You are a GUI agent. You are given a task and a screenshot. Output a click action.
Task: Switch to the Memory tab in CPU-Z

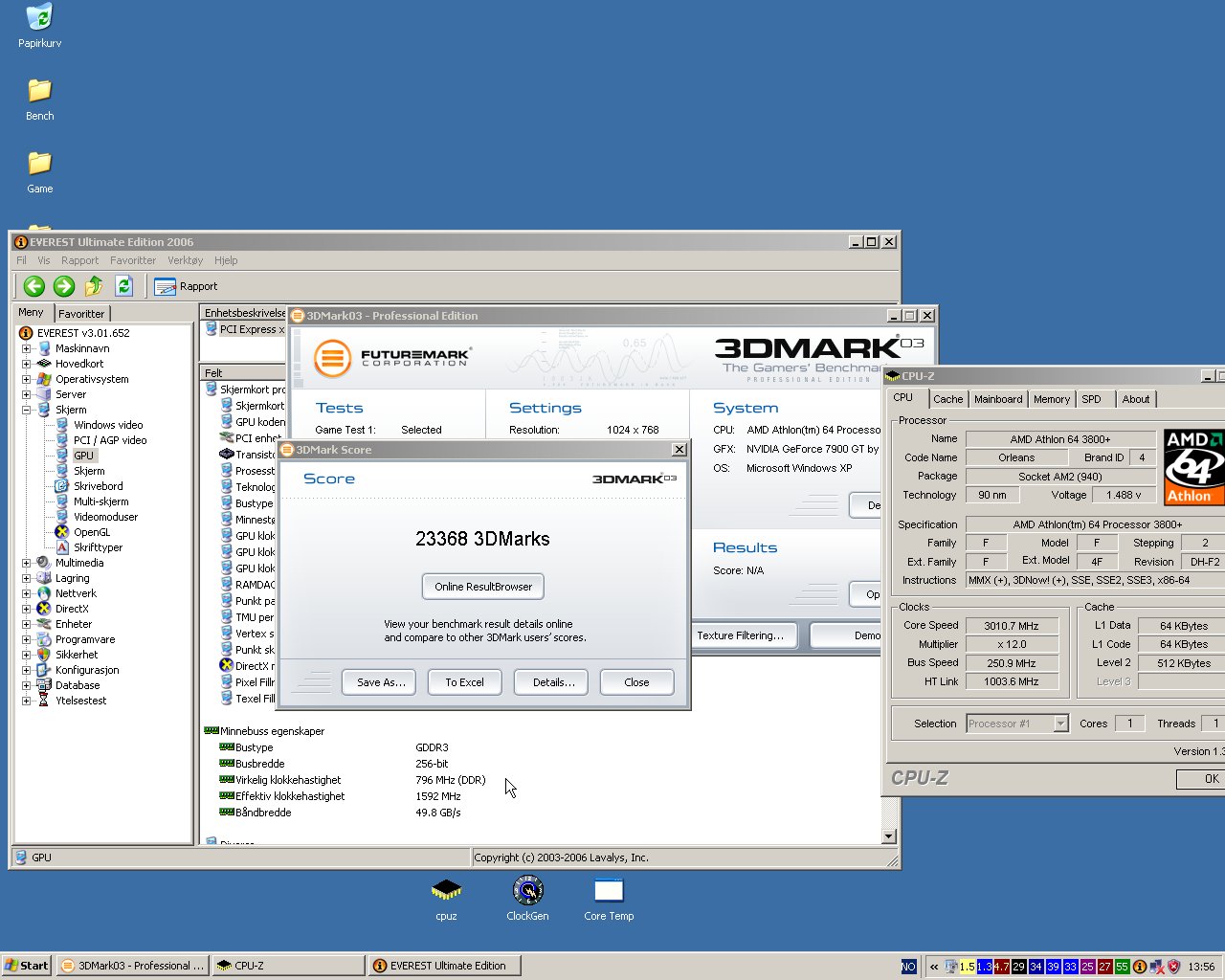point(1051,399)
